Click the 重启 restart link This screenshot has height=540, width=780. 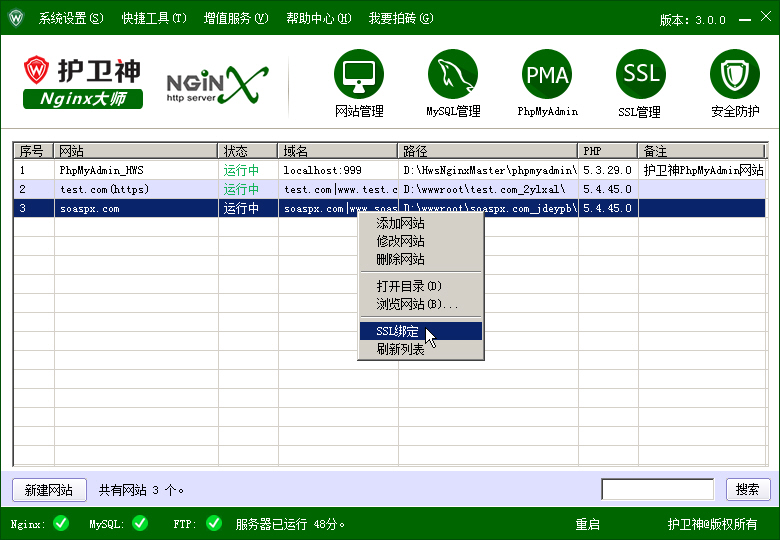pyautogui.click(x=587, y=524)
